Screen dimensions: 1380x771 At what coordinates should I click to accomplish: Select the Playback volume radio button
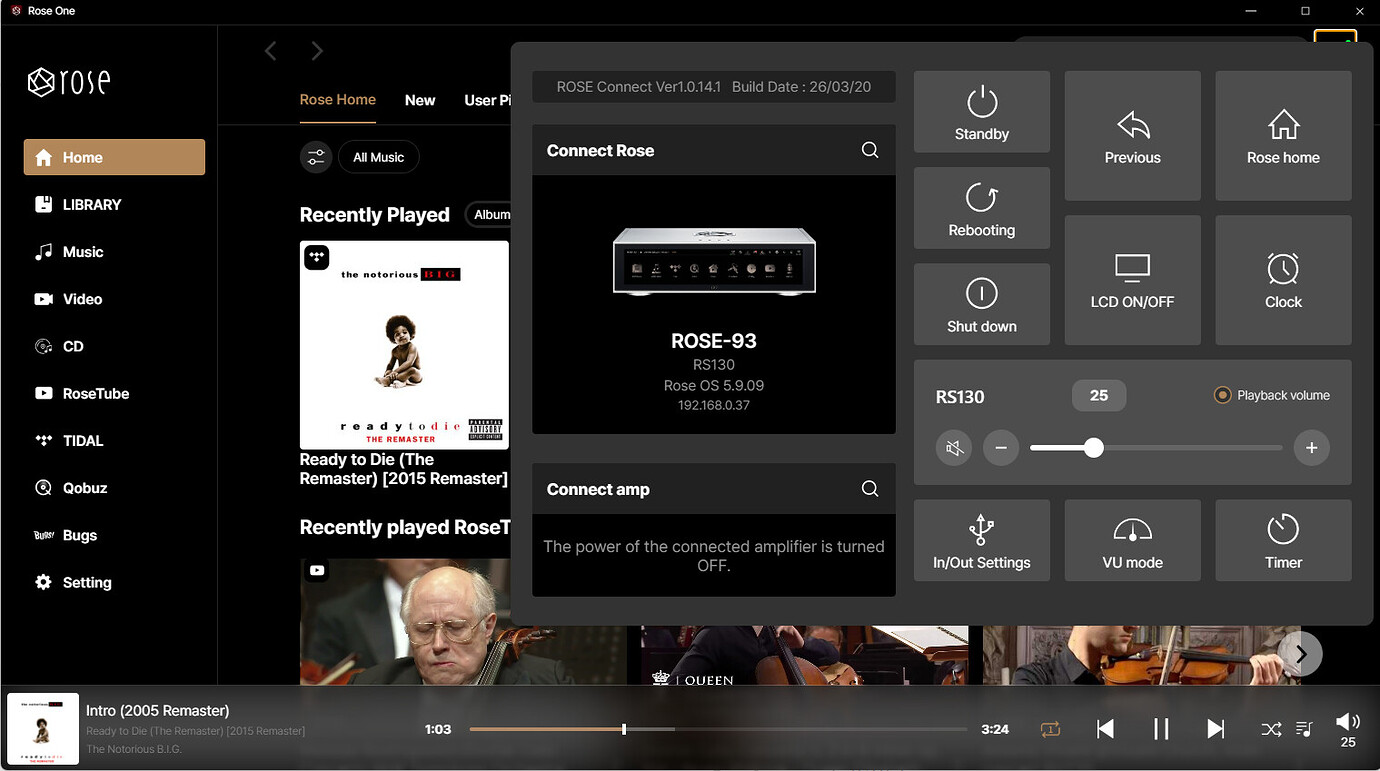click(1222, 395)
